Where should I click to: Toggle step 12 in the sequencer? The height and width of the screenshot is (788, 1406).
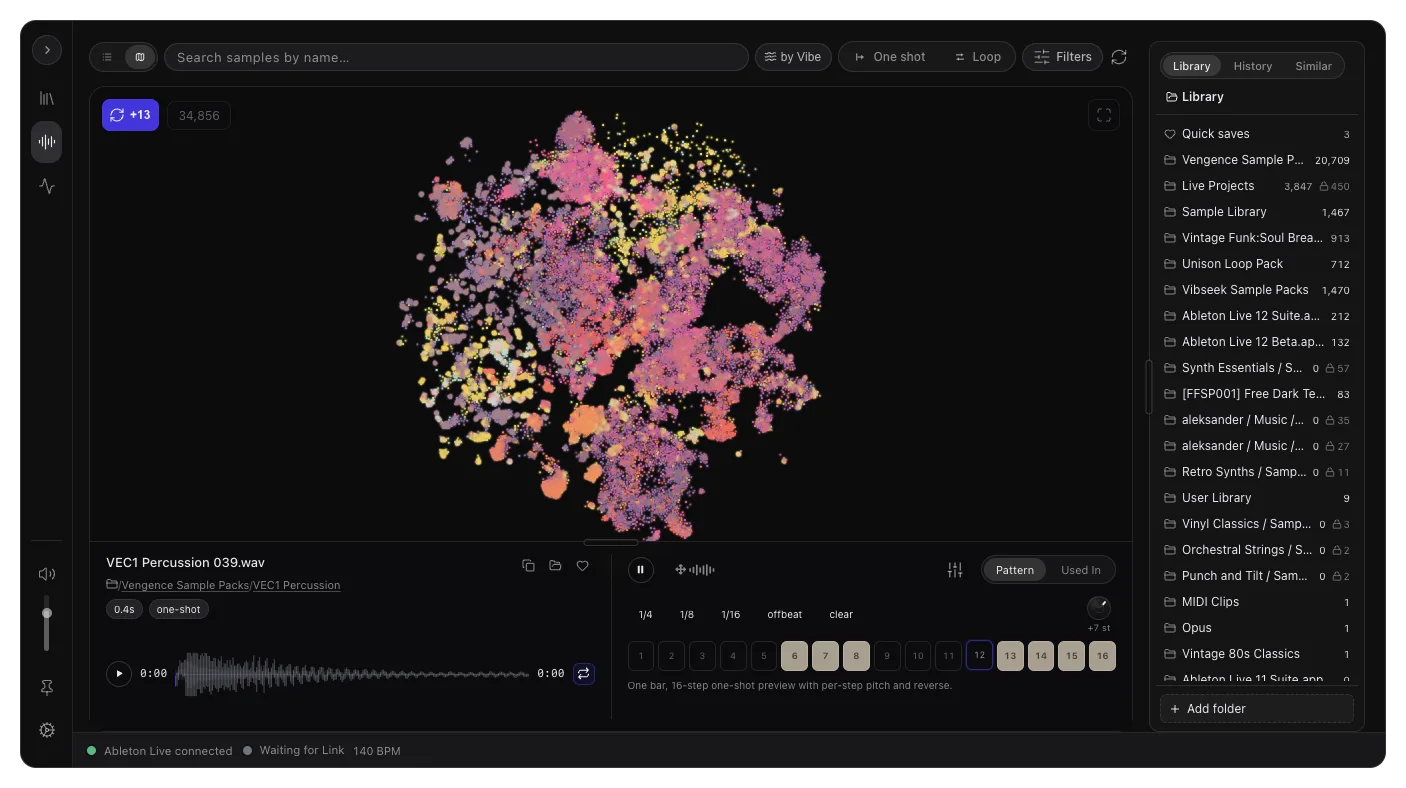click(x=979, y=656)
